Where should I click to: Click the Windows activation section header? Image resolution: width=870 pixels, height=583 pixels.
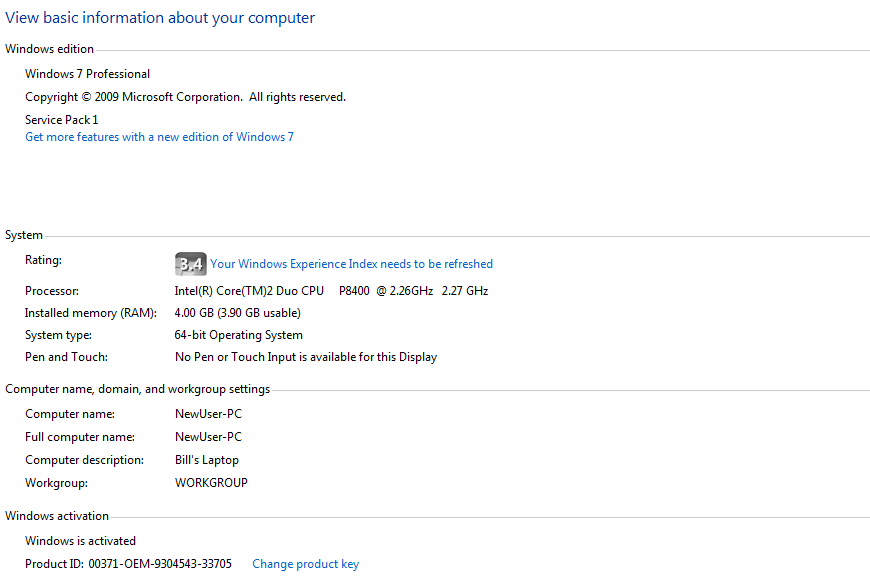tap(57, 516)
